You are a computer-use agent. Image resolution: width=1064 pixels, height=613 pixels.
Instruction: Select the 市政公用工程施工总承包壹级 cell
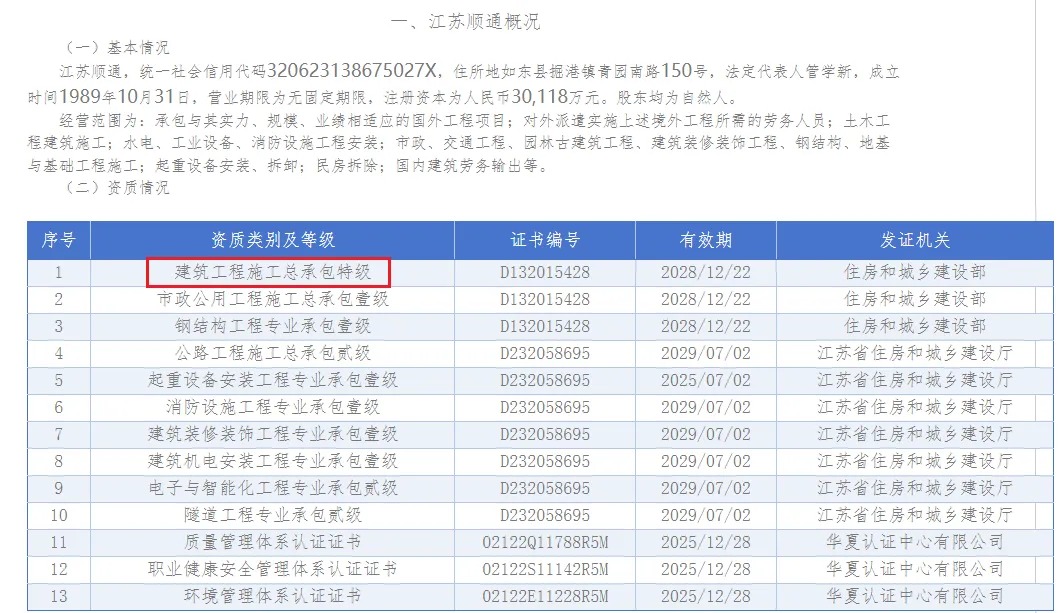[272, 299]
